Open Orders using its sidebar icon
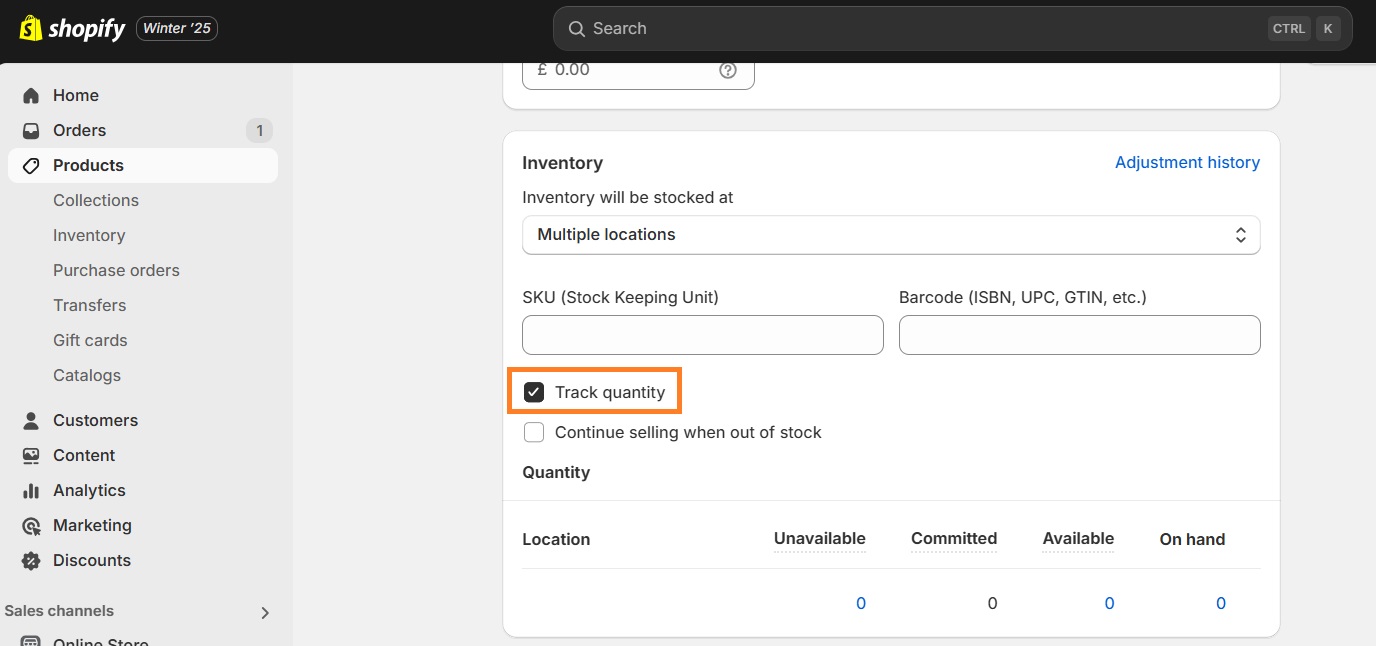 (31, 130)
